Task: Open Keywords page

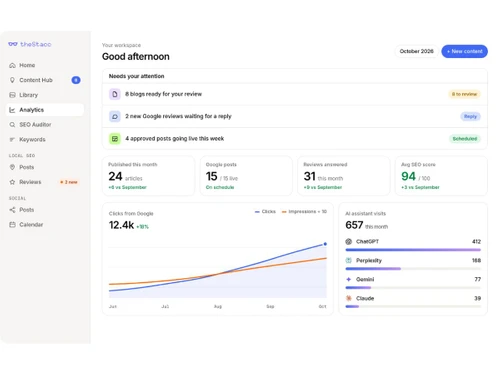Action: tap(45, 139)
